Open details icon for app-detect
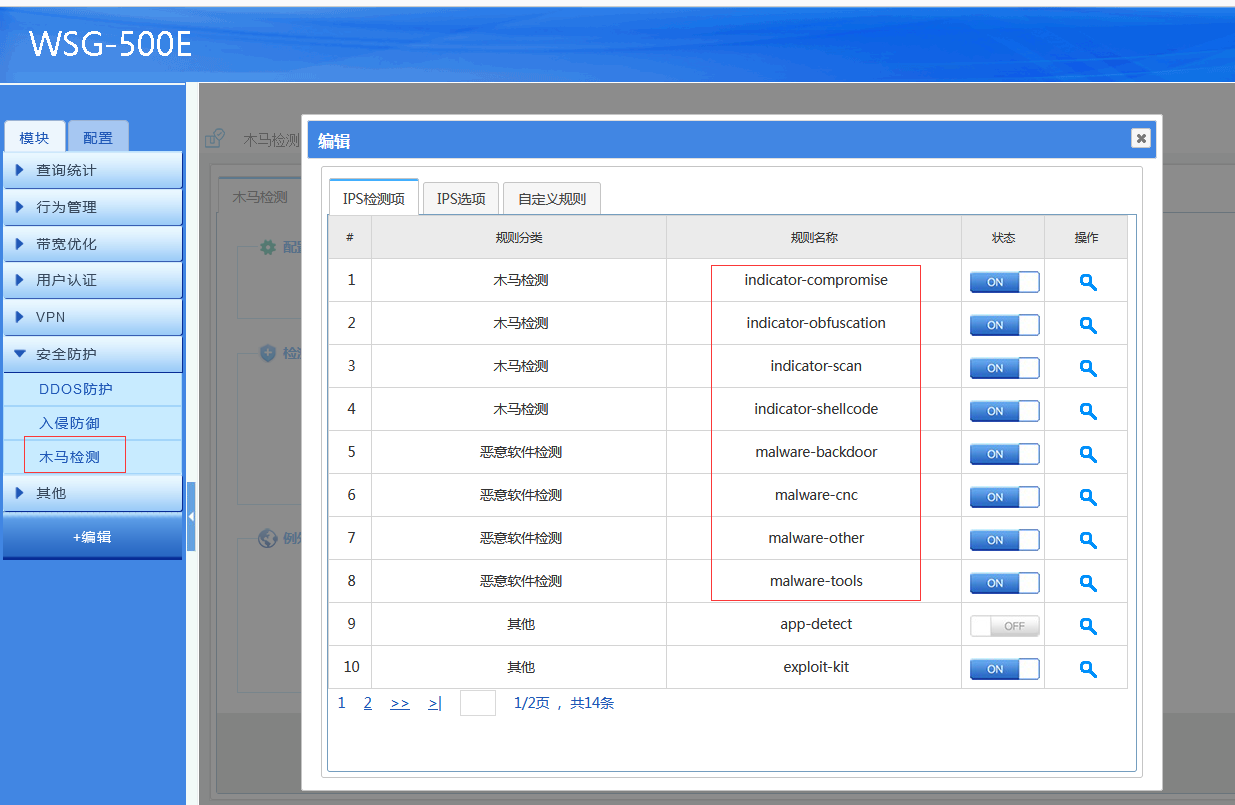 pos(1088,626)
